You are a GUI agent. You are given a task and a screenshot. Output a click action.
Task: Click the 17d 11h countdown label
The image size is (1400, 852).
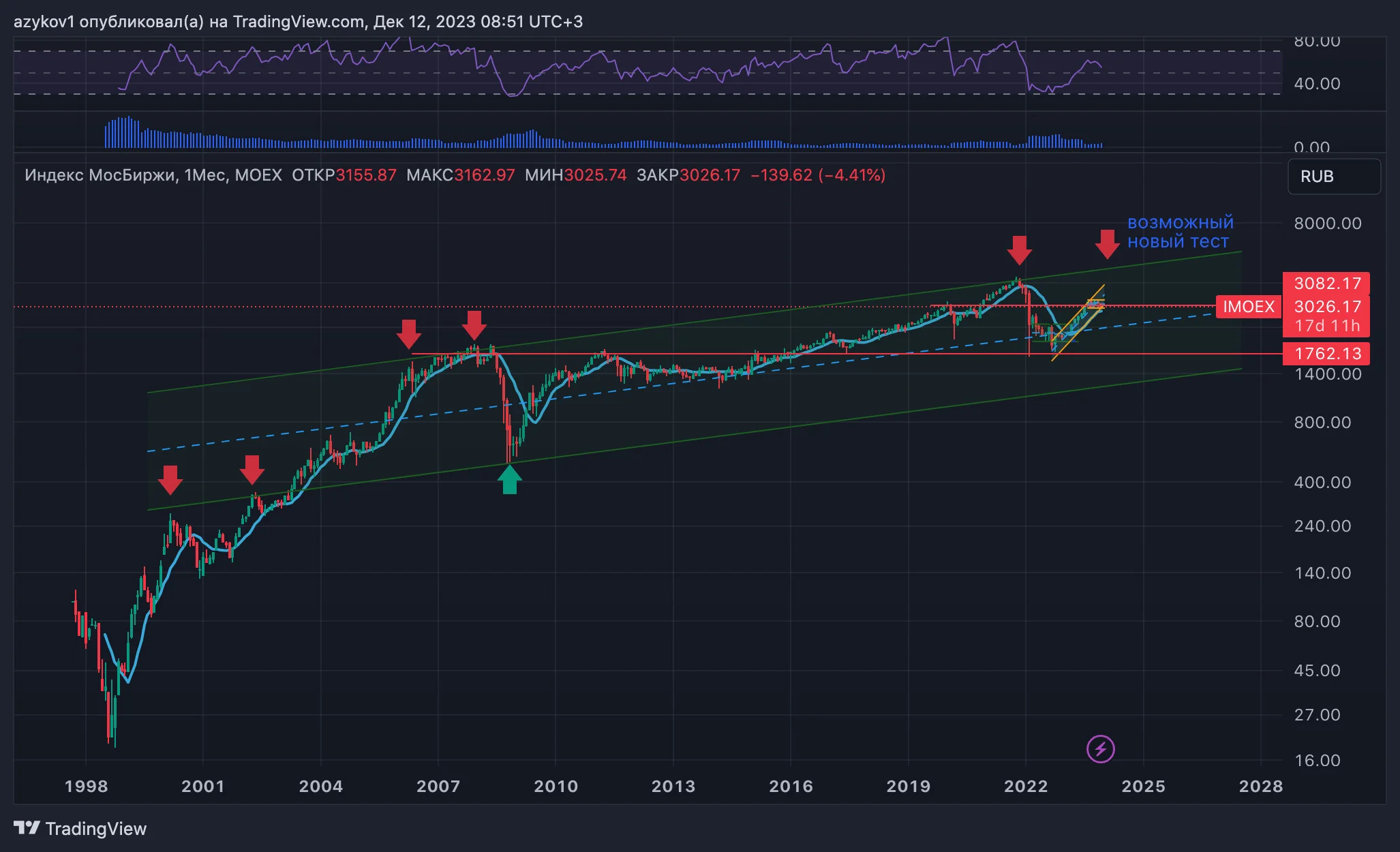click(1326, 326)
